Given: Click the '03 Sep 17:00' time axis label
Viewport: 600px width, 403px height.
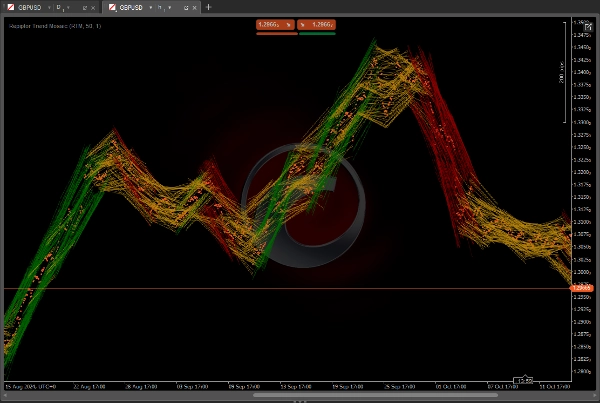Looking at the screenshot, I should tap(192, 387).
